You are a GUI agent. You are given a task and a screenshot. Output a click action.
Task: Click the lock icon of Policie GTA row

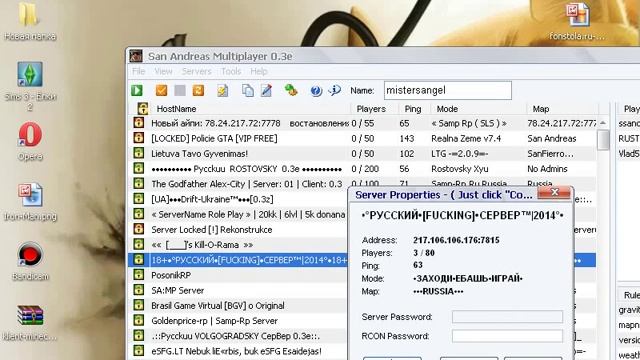(x=139, y=138)
